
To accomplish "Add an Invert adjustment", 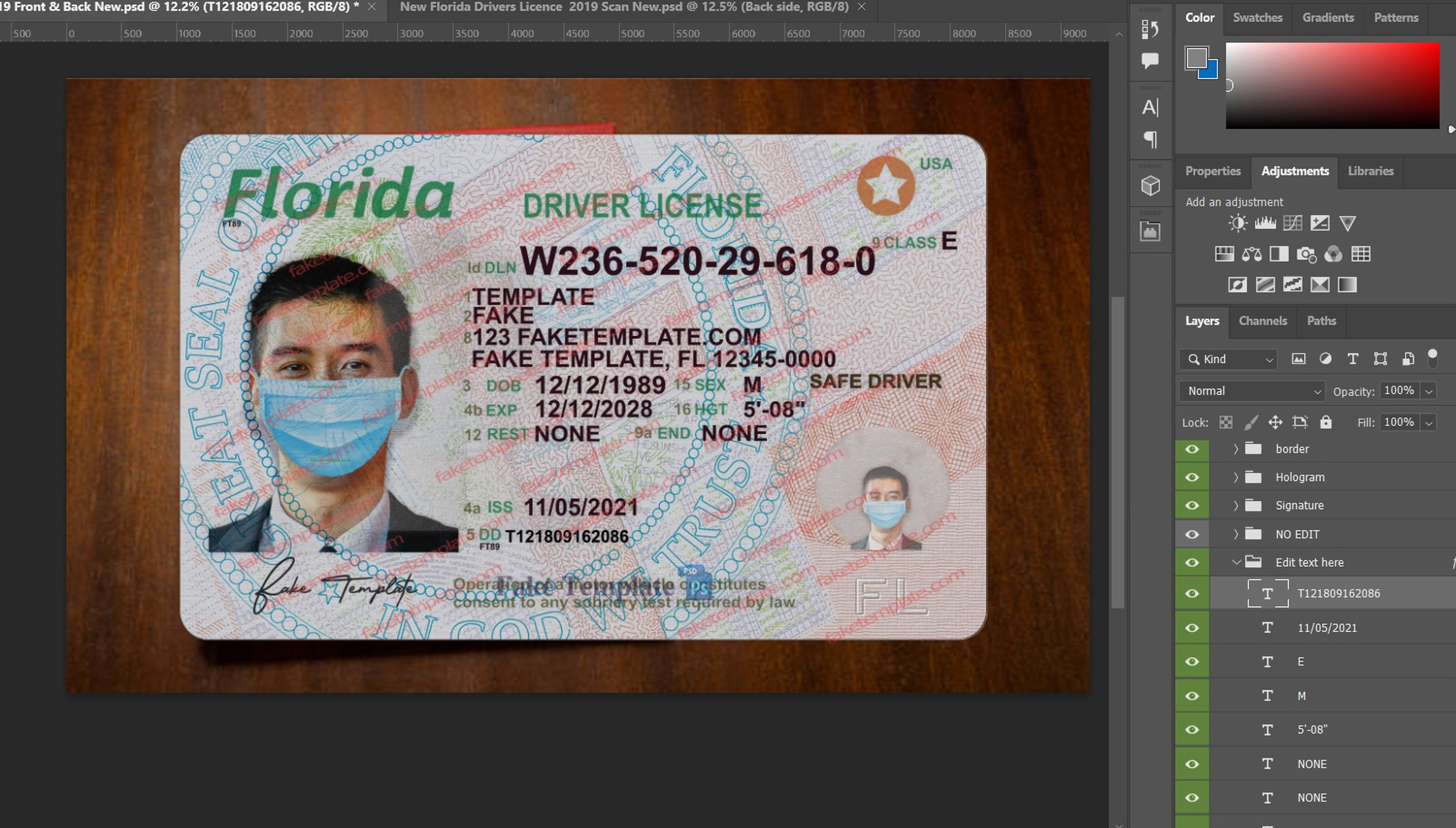I will [x=1238, y=285].
